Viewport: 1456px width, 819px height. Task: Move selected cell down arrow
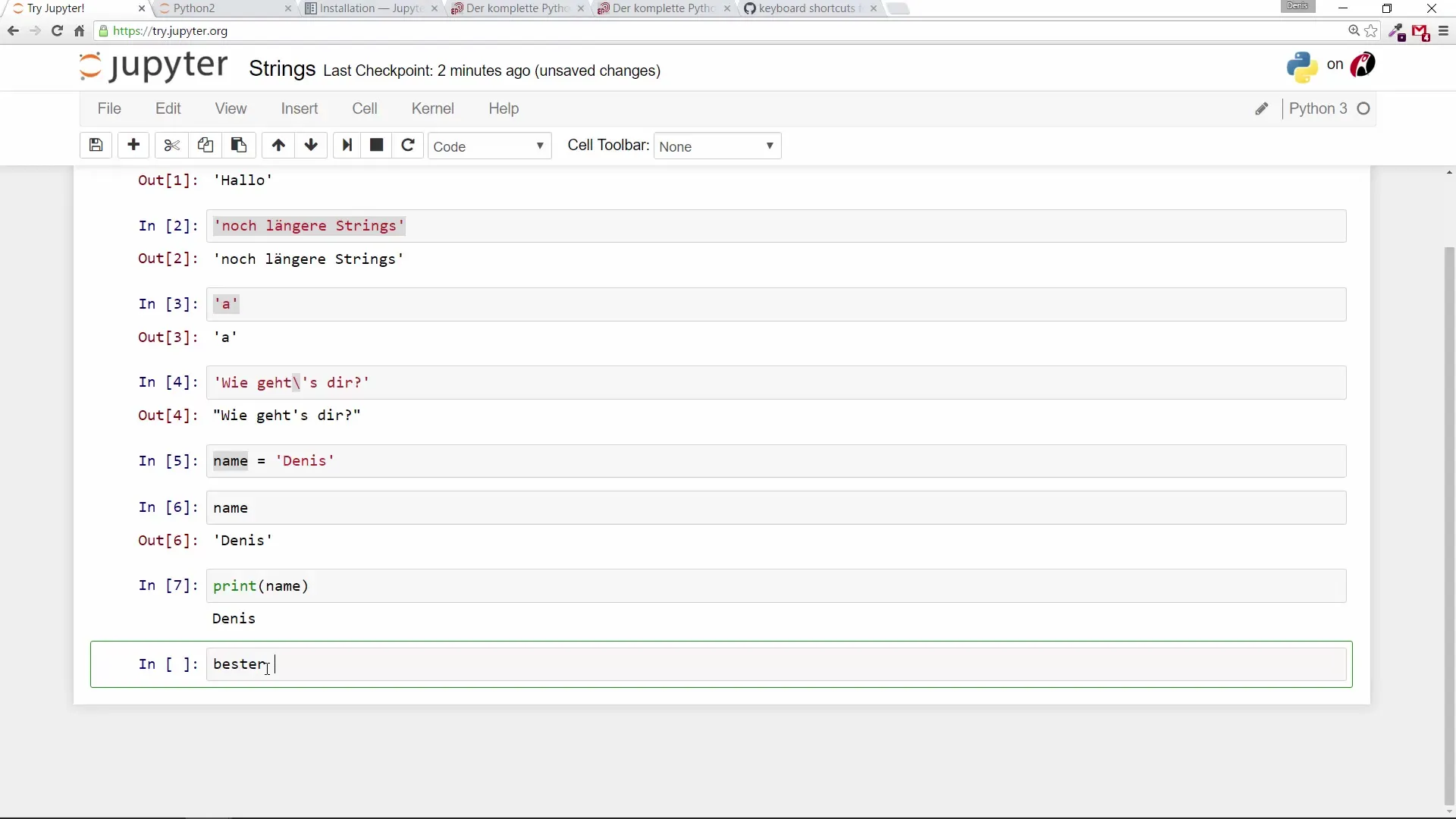tap(311, 145)
